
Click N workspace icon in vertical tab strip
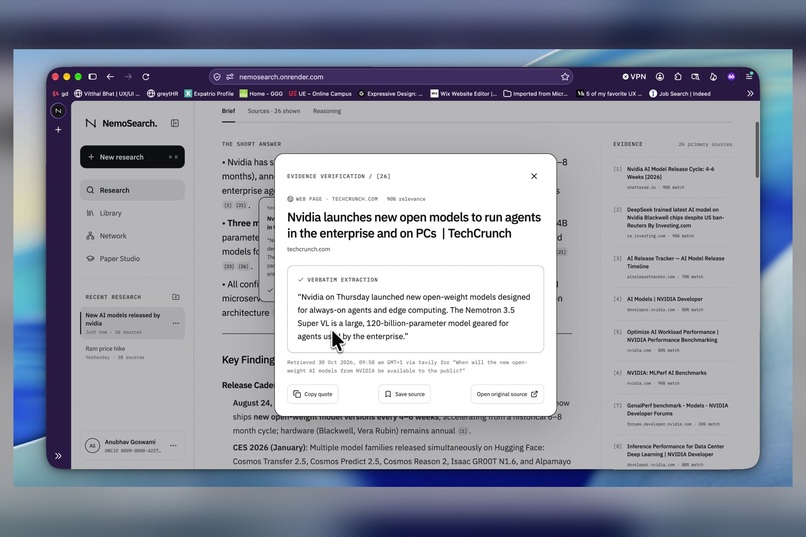pos(58,110)
